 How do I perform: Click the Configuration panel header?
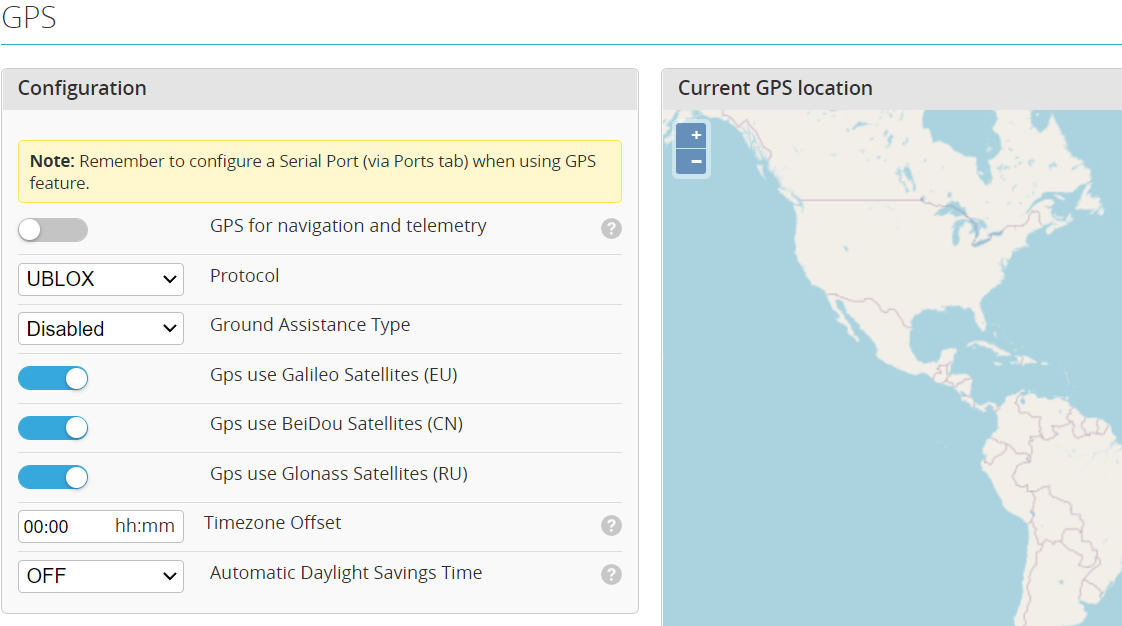click(x=82, y=89)
